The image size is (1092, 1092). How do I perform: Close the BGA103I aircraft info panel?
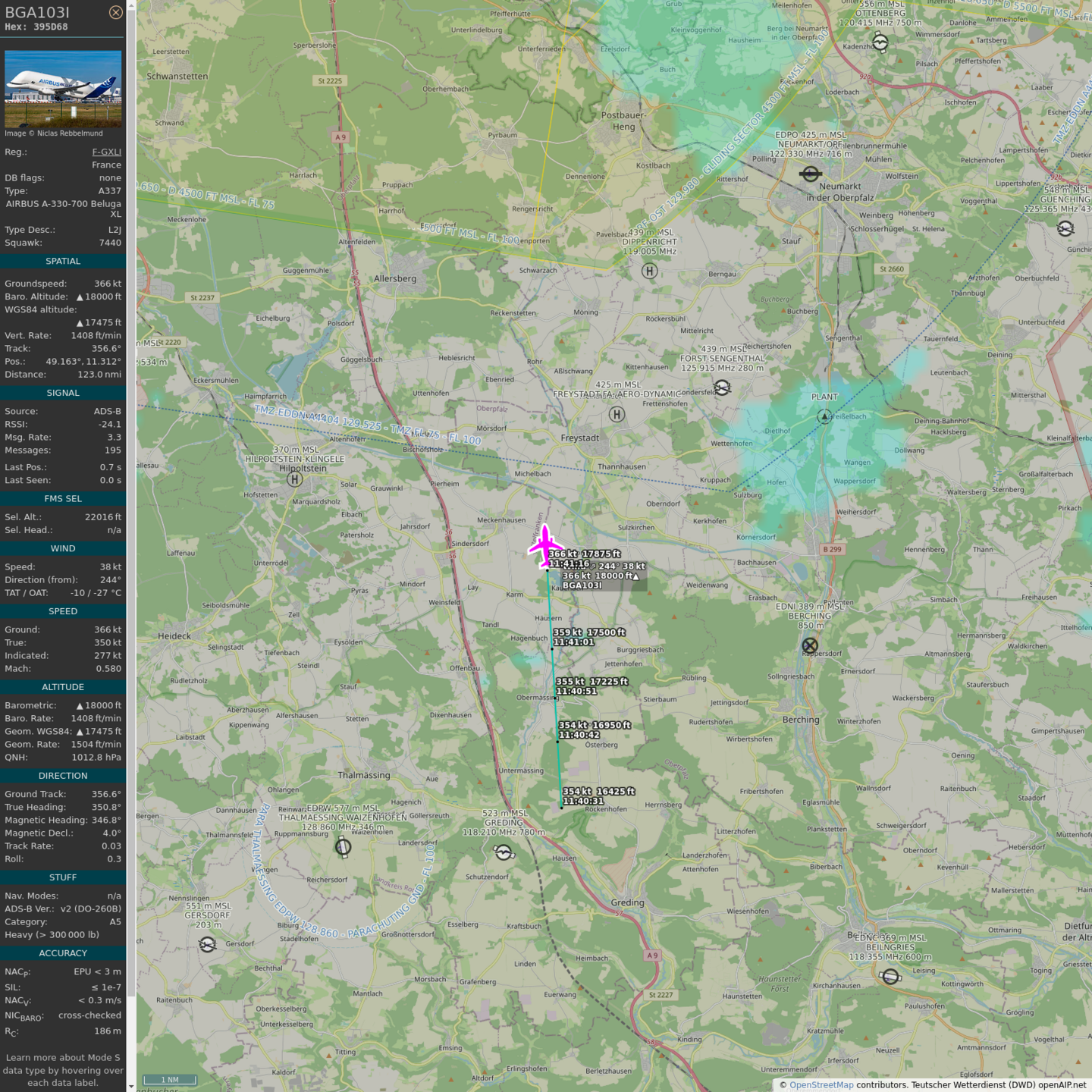pos(115,12)
